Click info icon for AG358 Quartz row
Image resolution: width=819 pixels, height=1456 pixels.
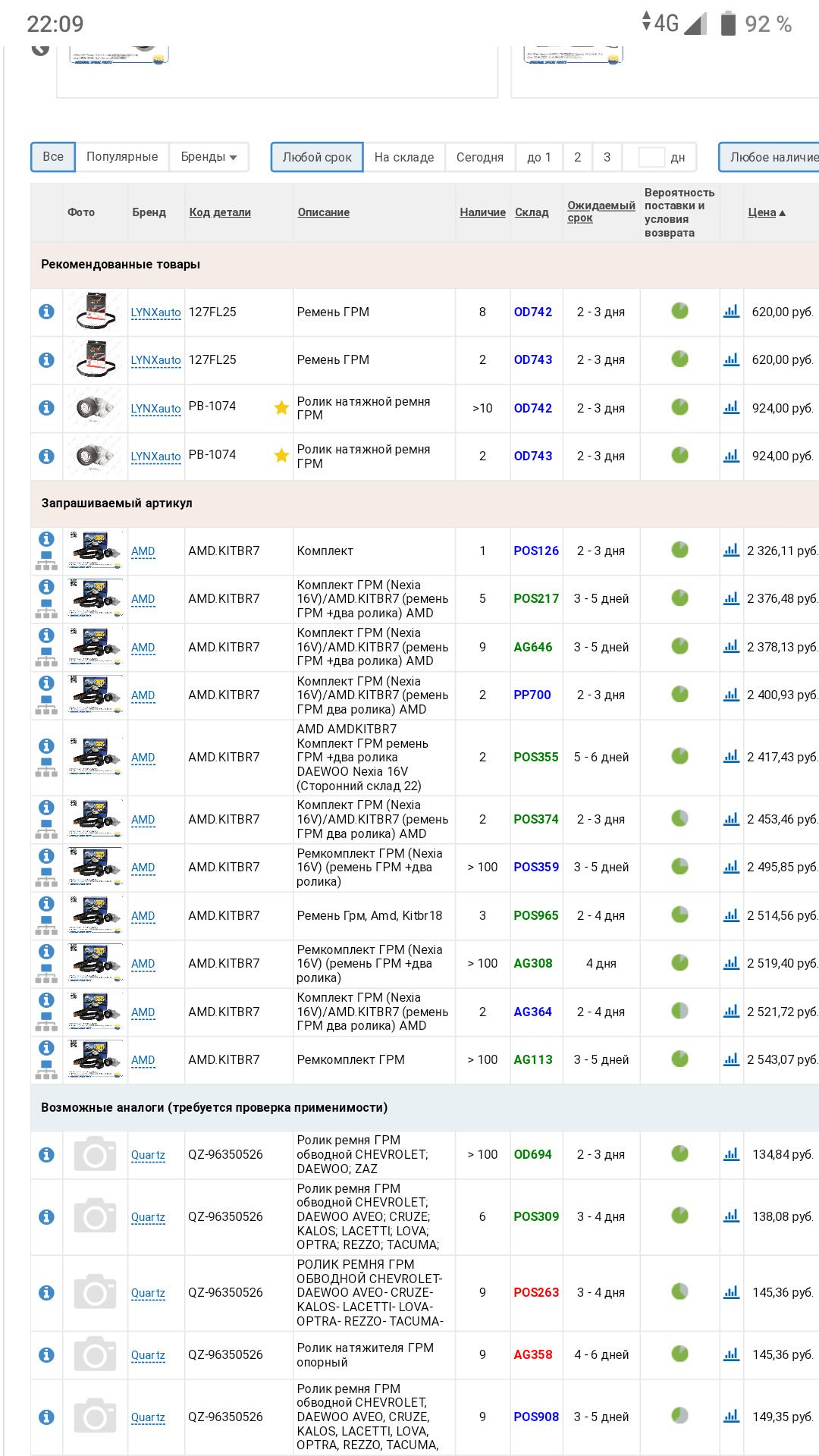[x=46, y=1354]
